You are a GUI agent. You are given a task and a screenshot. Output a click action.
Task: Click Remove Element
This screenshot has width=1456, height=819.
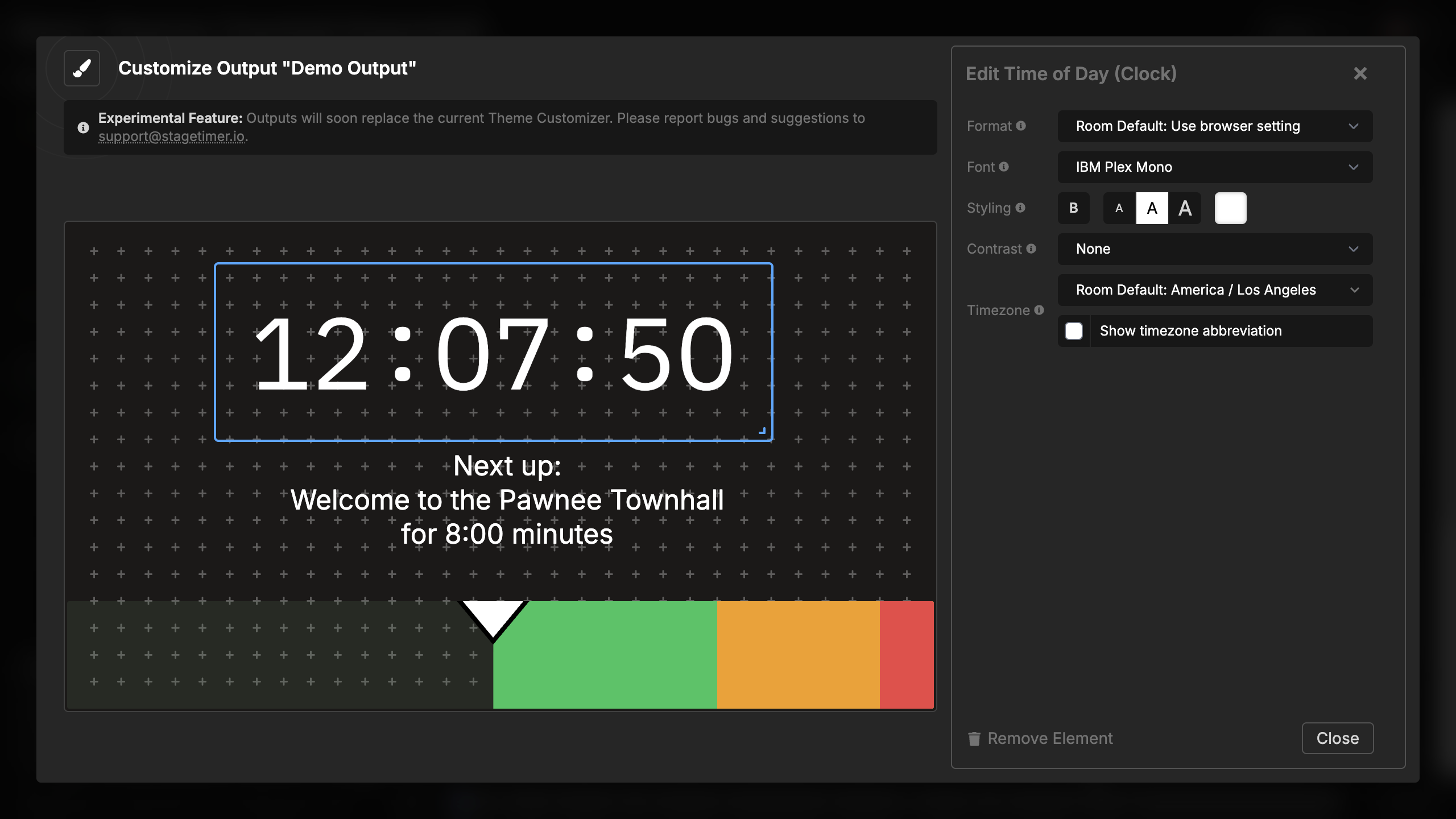(1049, 738)
